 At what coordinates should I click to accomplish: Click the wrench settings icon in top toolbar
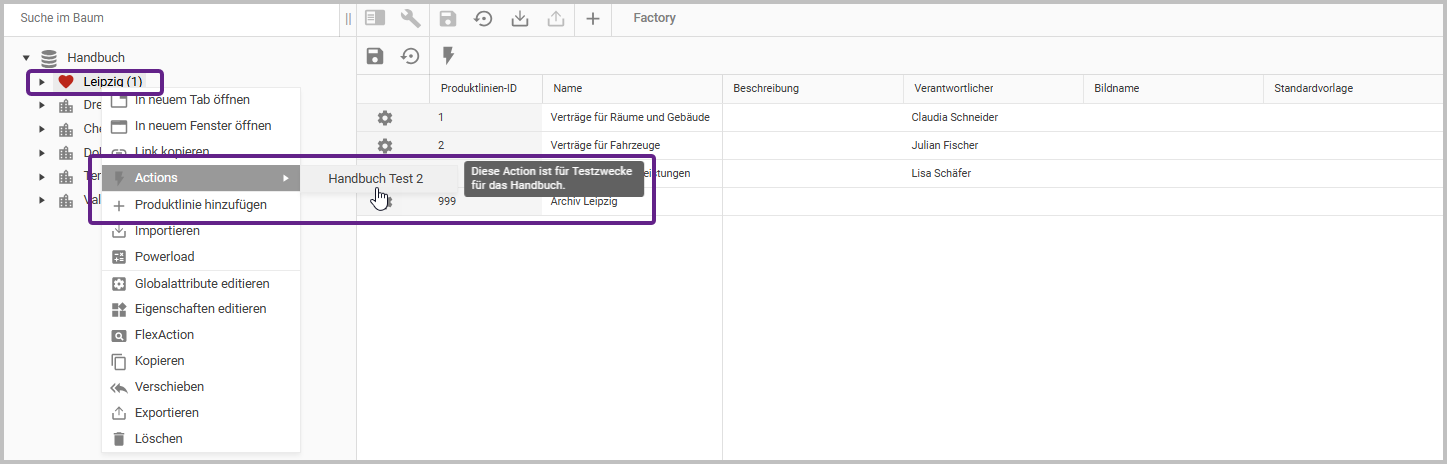point(410,18)
